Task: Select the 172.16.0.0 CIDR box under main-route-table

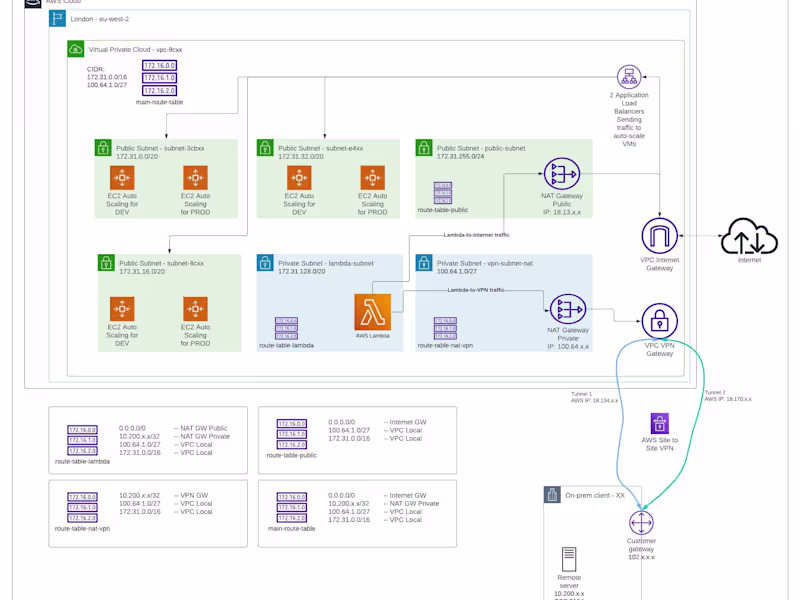Action: pyautogui.click(x=158, y=65)
